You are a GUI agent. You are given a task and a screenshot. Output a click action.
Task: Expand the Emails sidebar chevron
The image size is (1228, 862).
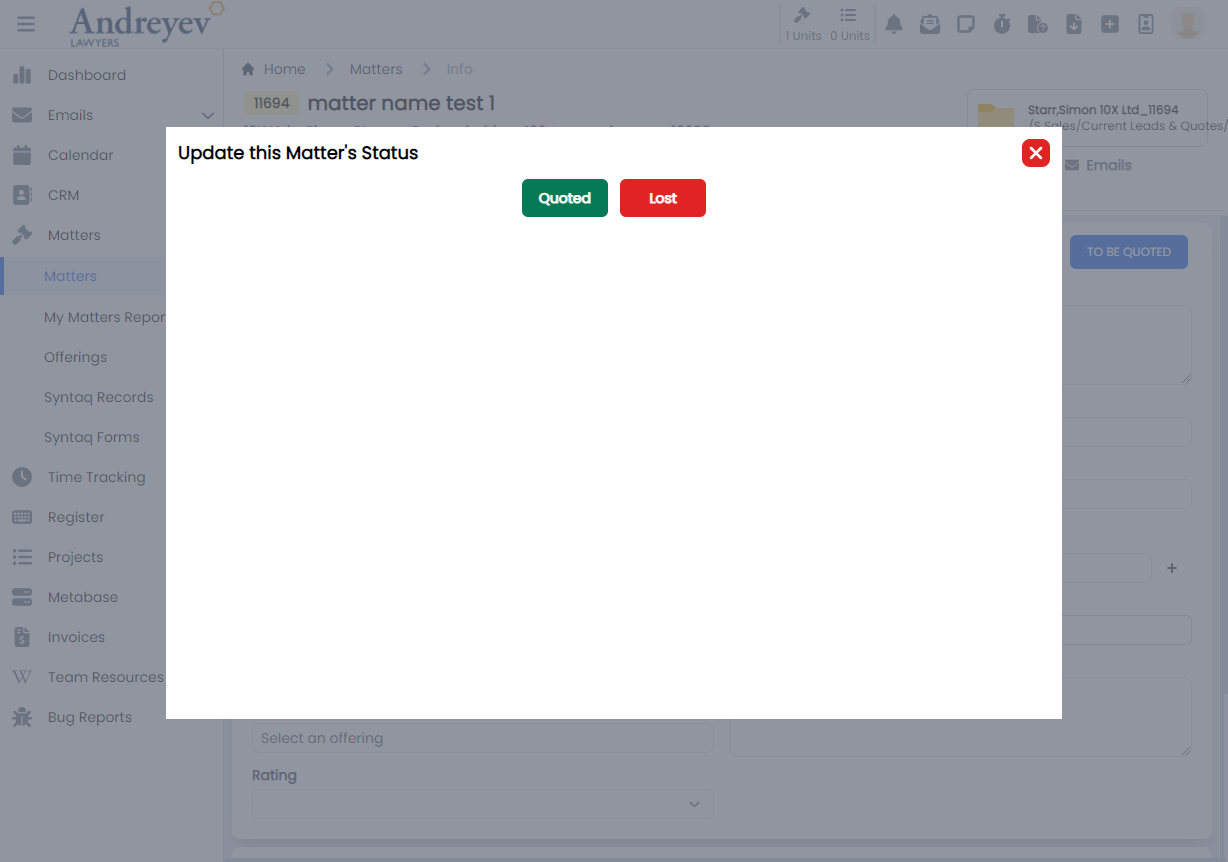click(208, 115)
